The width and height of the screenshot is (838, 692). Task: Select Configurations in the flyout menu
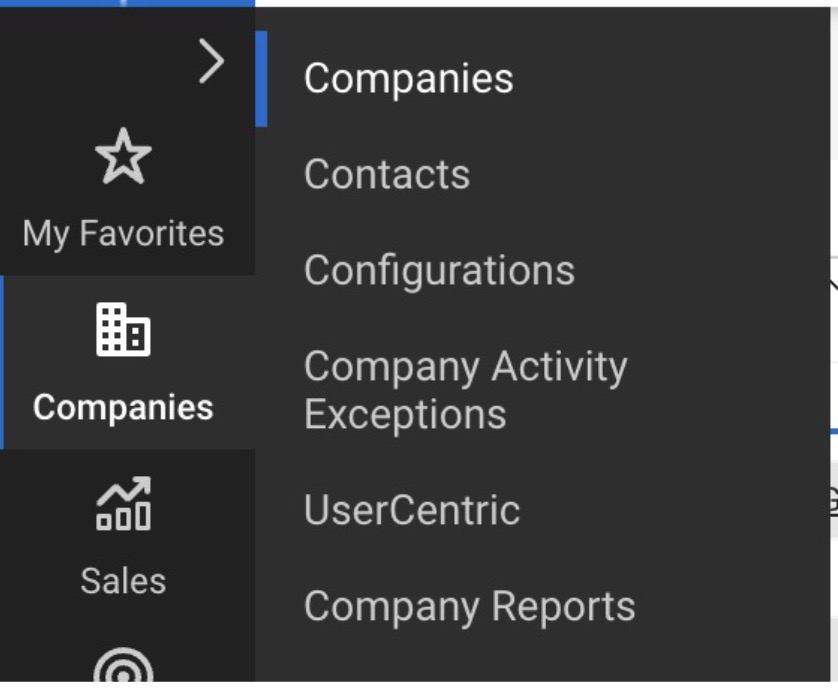pos(440,269)
